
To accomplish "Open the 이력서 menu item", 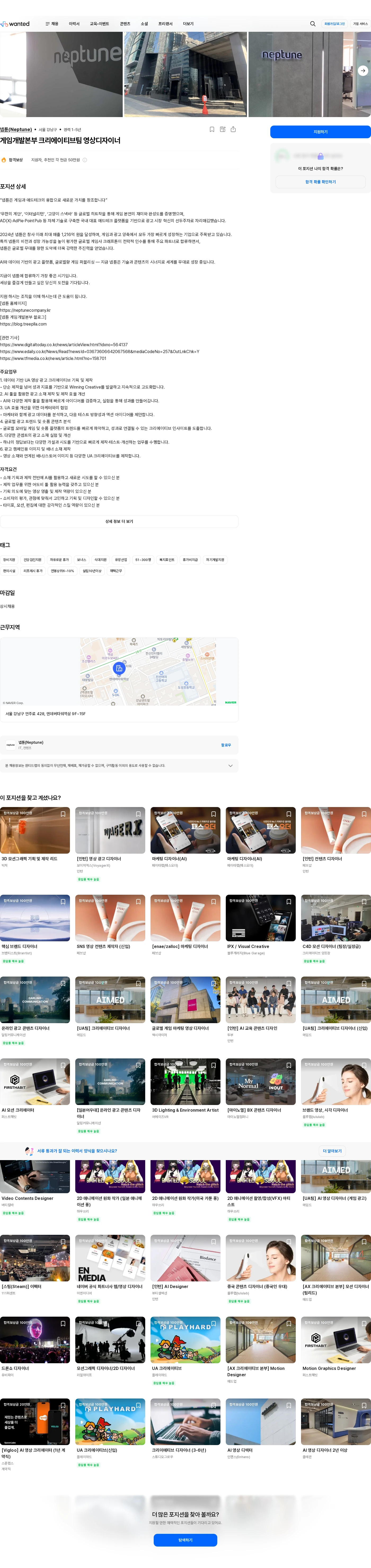I will point(74,24).
